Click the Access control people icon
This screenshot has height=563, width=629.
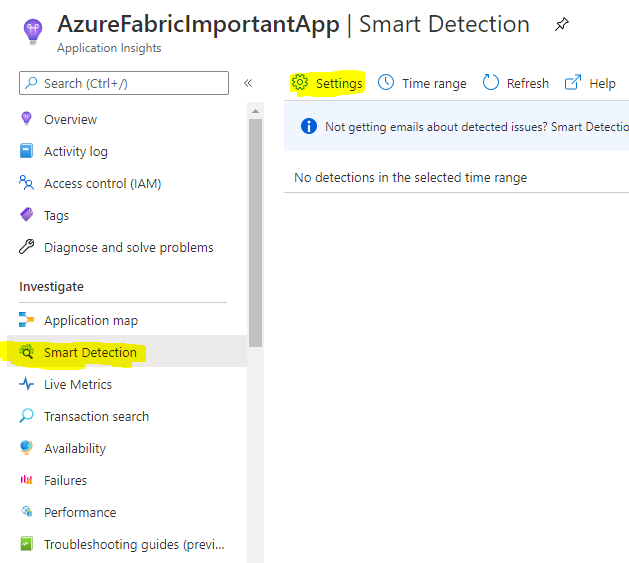click(26, 183)
